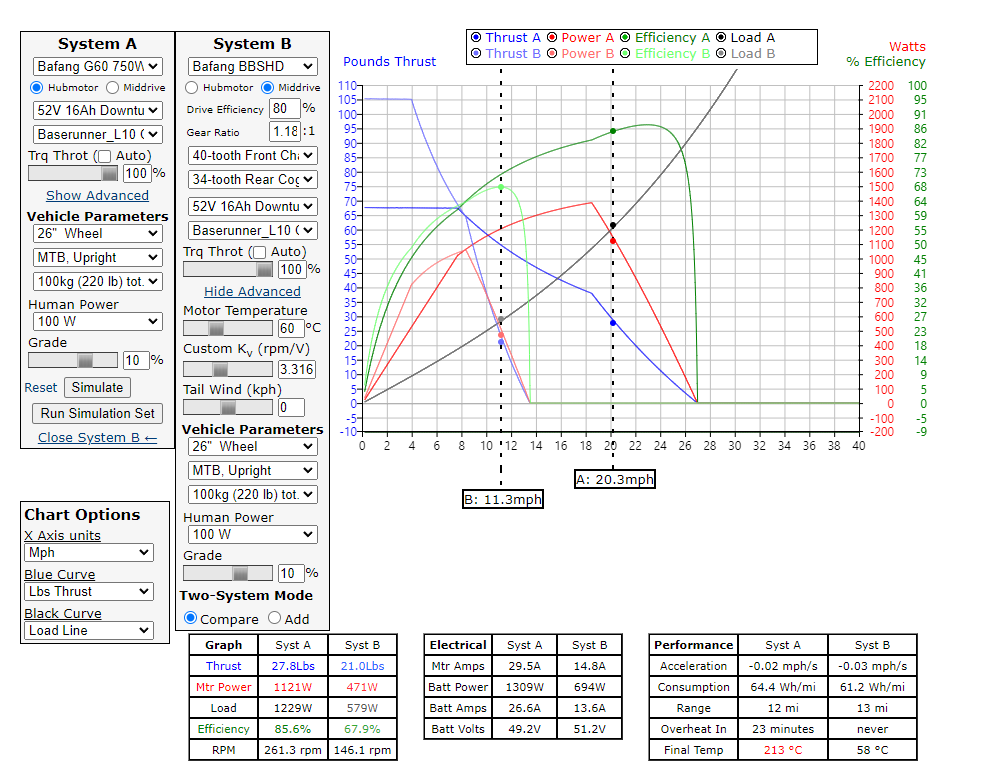Toggle Thrust B legend marker
Image resolution: width=985 pixels, height=776 pixels.
coord(475,54)
